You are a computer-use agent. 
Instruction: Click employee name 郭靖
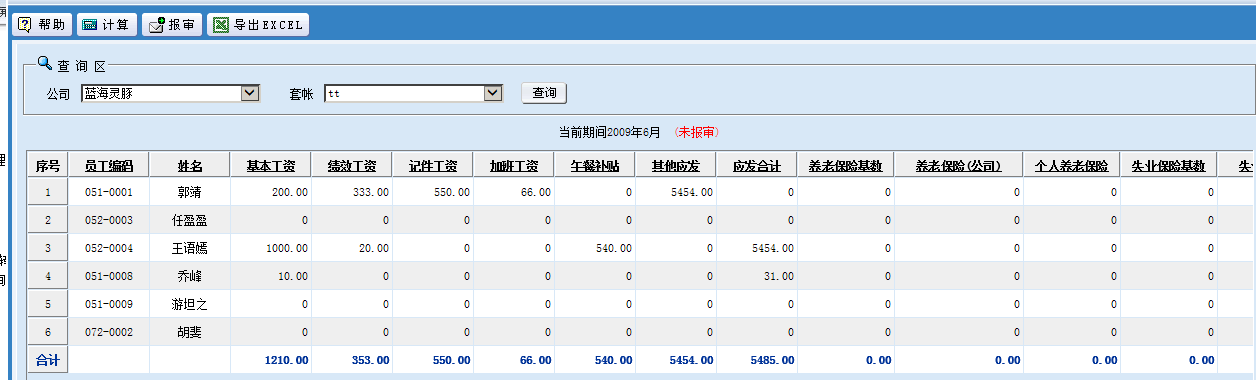[190, 191]
